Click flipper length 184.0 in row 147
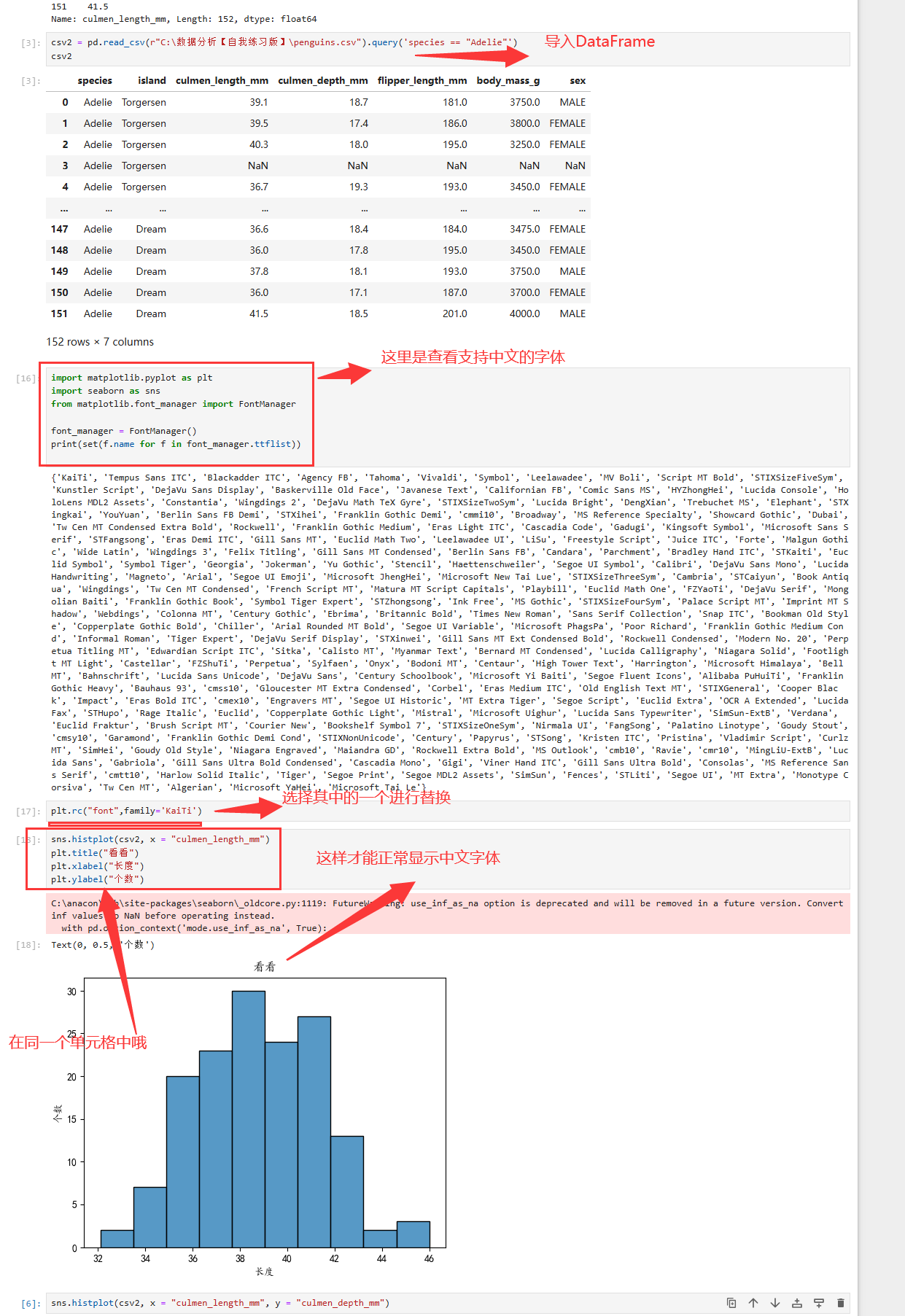 pos(455,229)
